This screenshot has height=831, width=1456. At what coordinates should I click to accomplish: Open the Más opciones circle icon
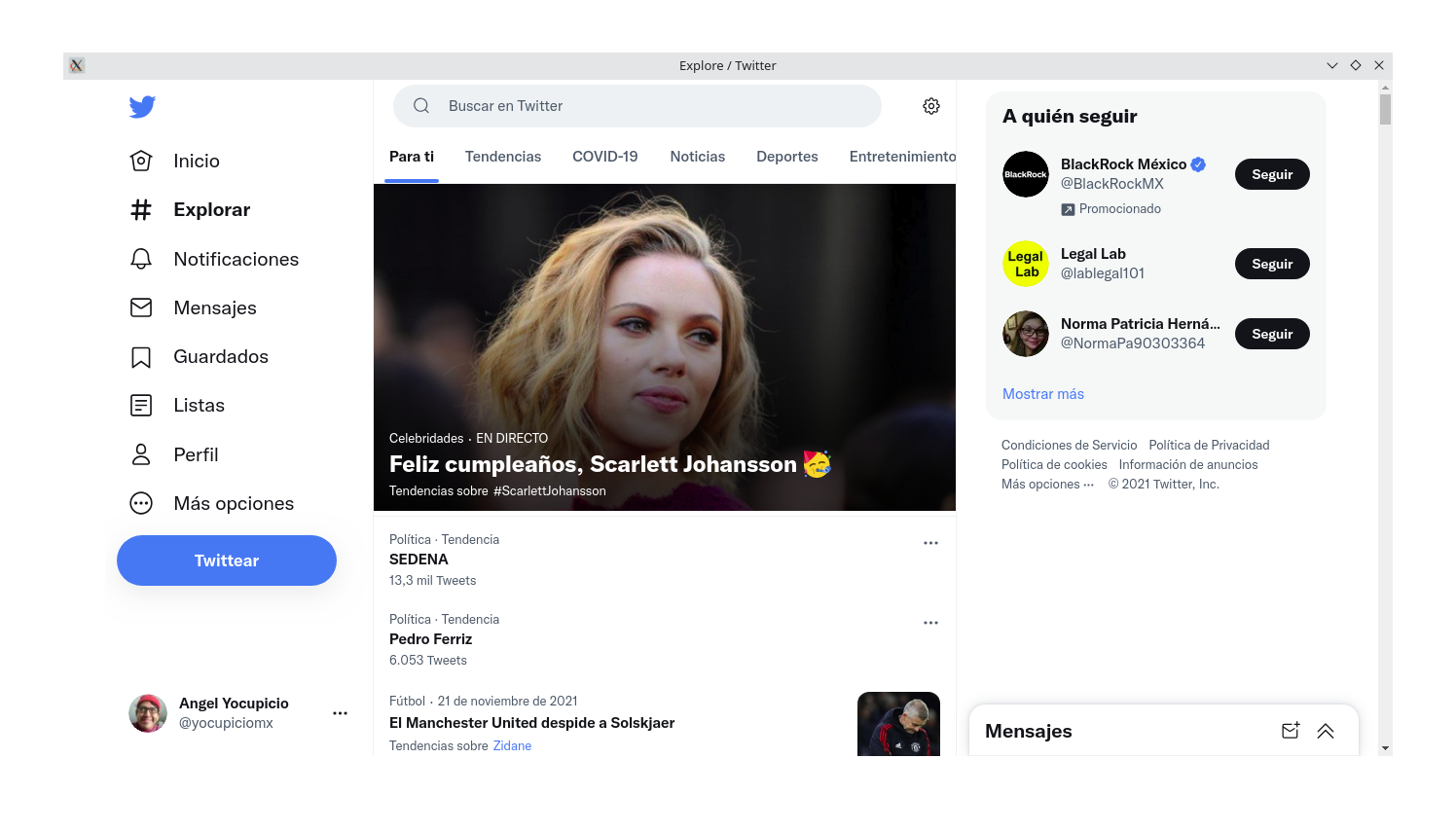click(x=141, y=503)
